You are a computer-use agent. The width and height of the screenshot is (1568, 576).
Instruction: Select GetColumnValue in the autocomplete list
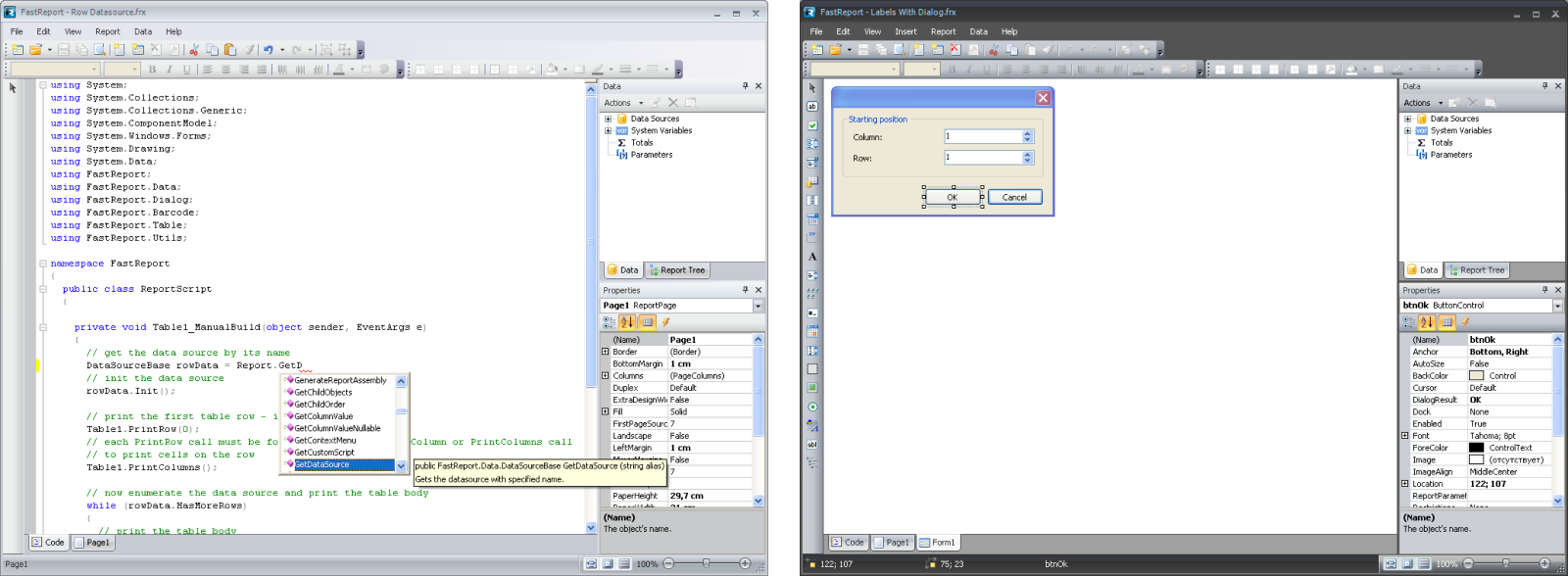click(x=323, y=416)
